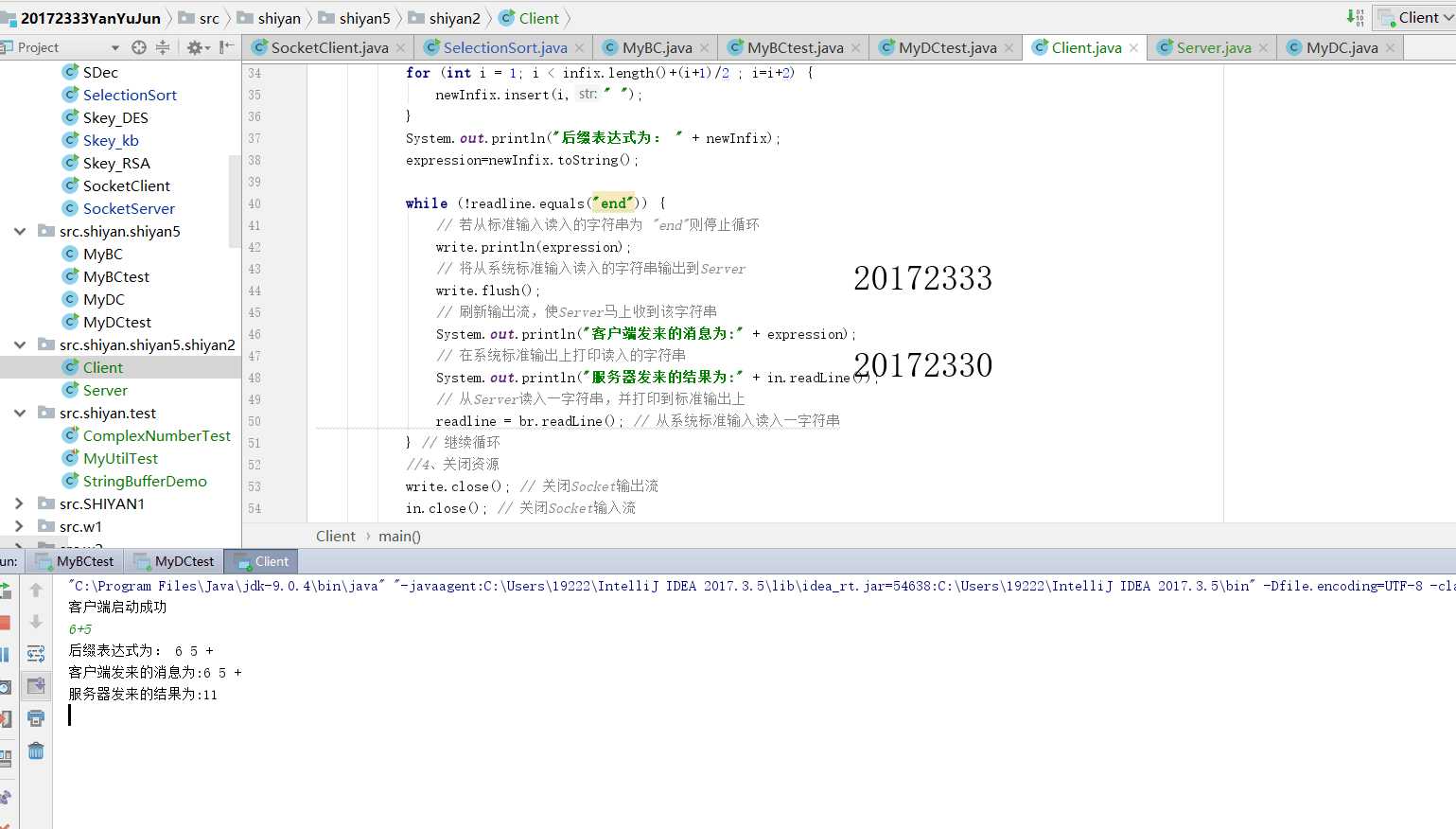The image size is (1456, 829).
Task: Select StringBufferDemo in project tree
Action: [134, 481]
